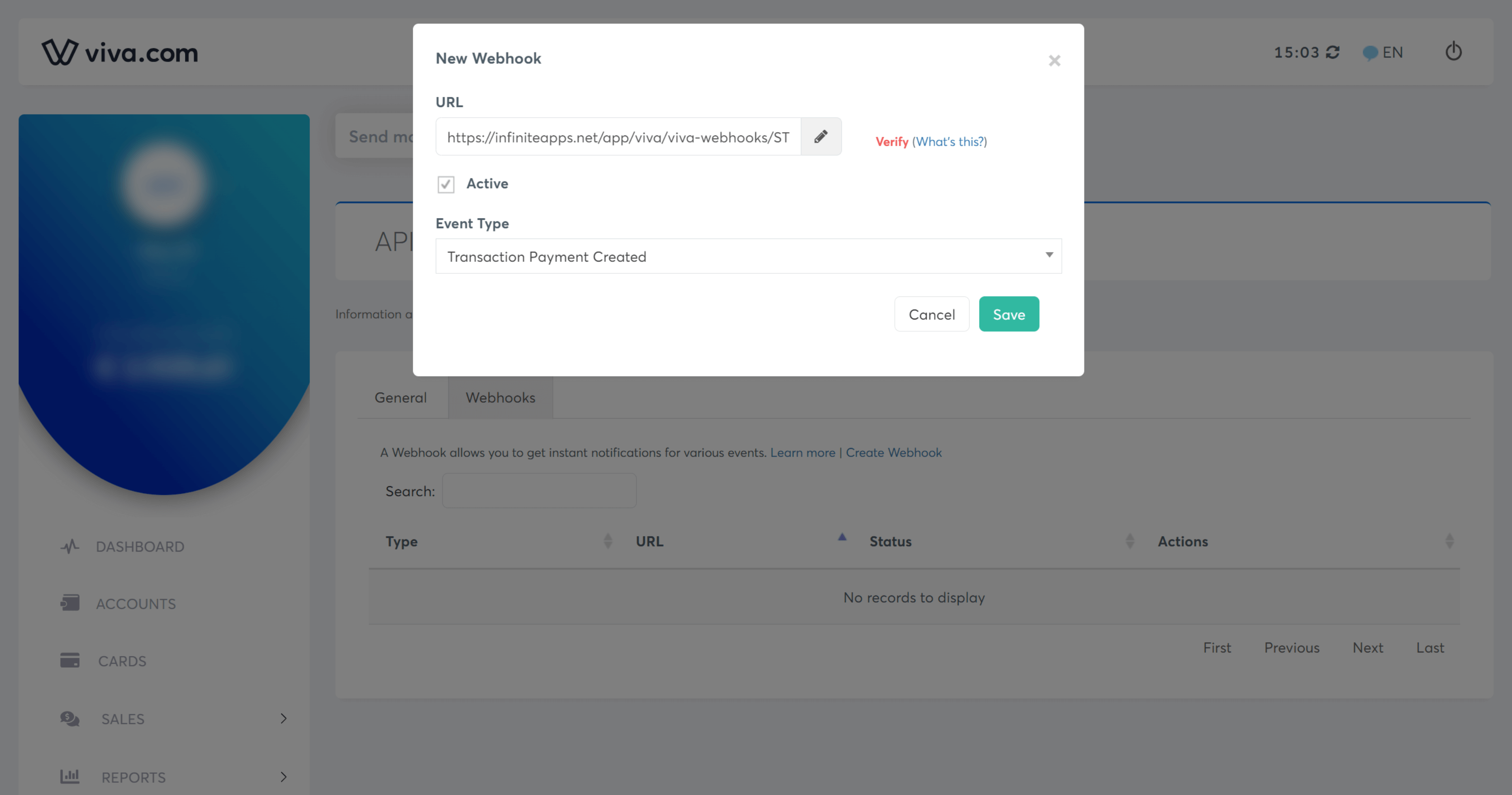Expand the Reports menu chevron
1512x795 pixels.
point(284,776)
